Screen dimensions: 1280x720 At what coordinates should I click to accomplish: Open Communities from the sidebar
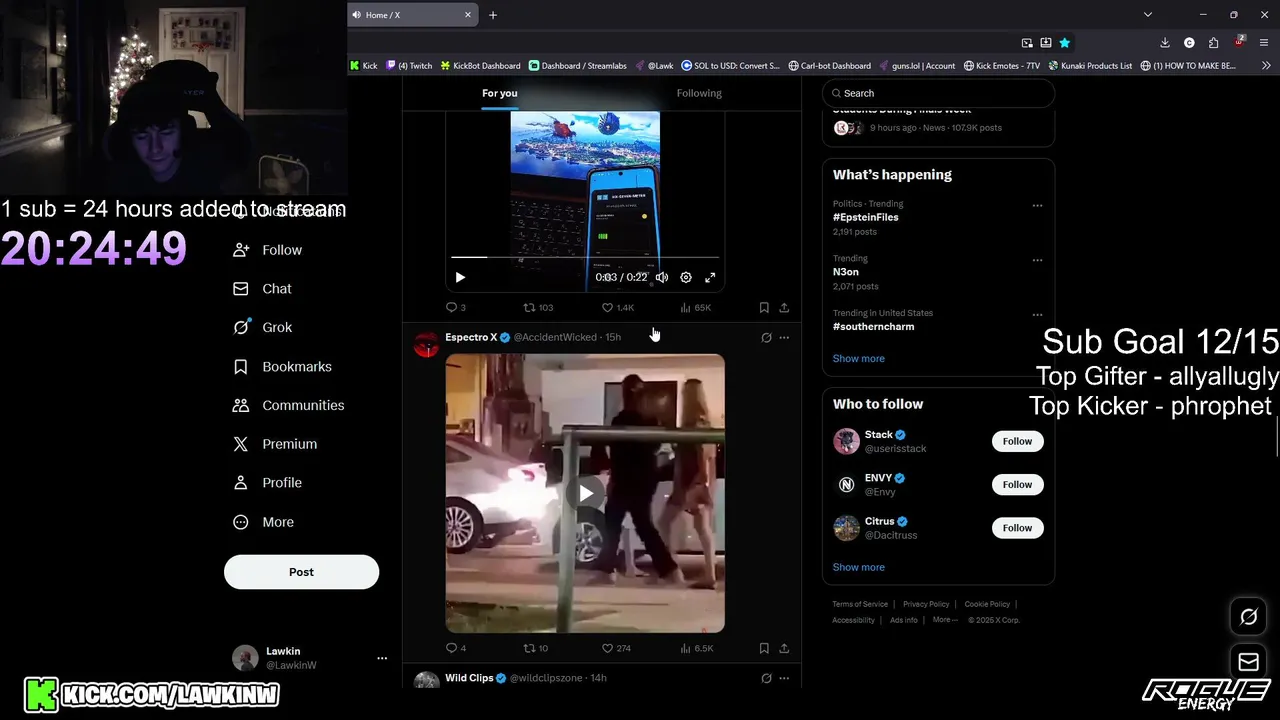click(x=288, y=405)
